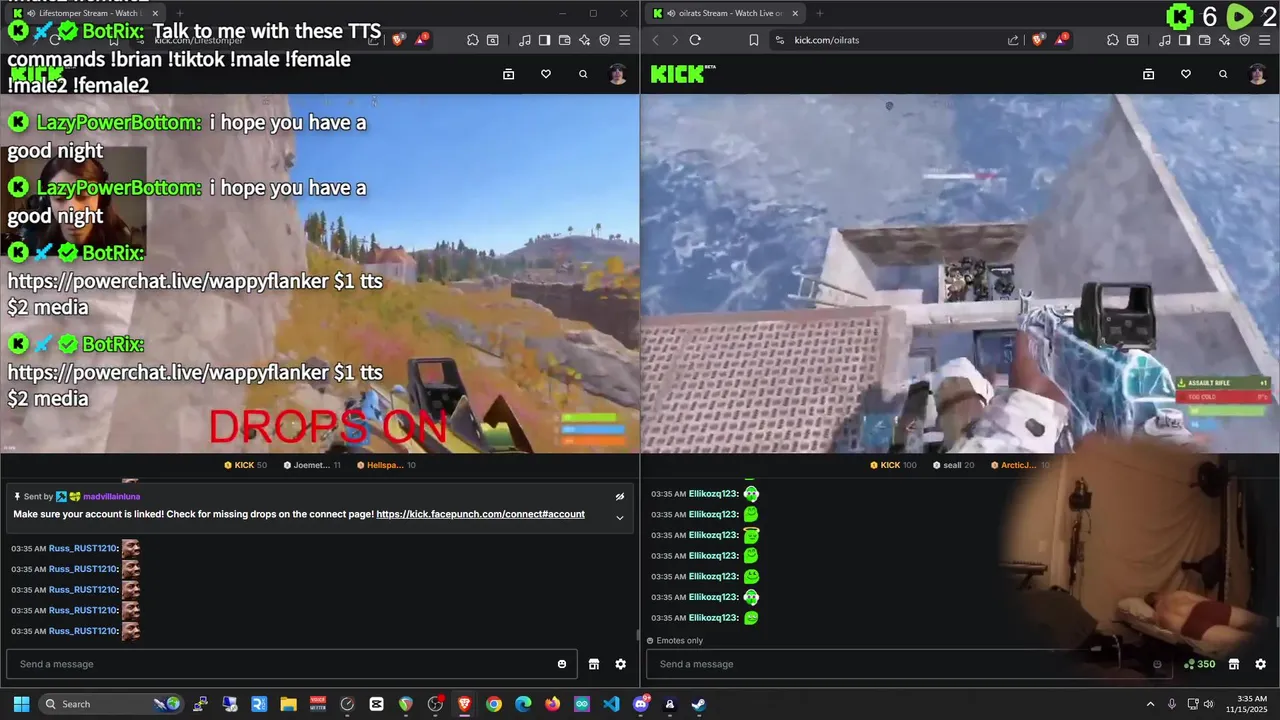Click the taskbar Search box
This screenshot has width=1280, height=720.
tap(113, 704)
